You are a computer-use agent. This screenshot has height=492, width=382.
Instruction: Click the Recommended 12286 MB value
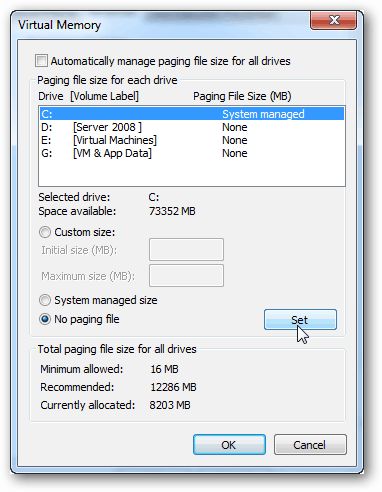click(173, 387)
